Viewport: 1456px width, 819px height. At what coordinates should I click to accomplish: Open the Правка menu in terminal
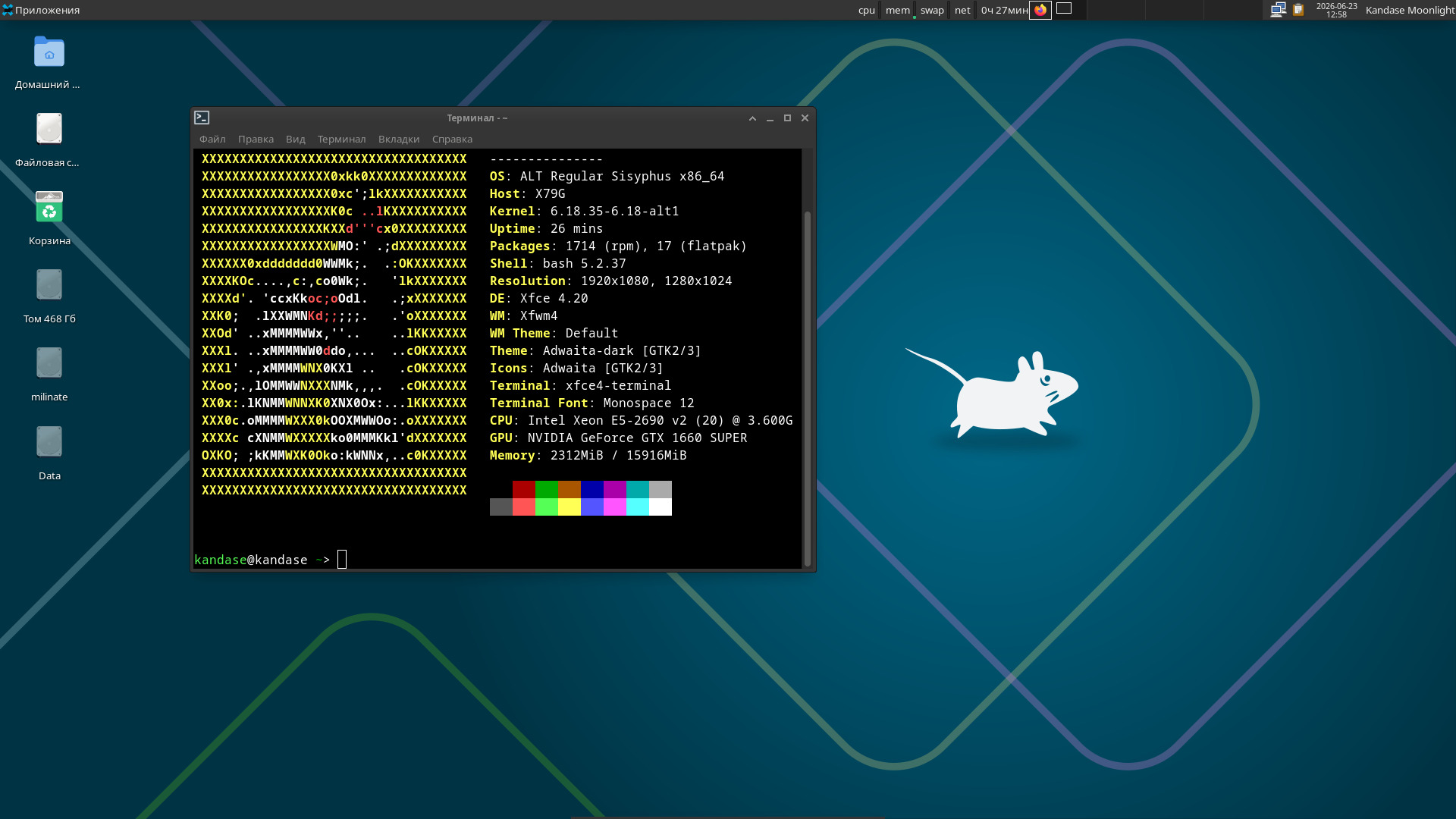point(256,139)
